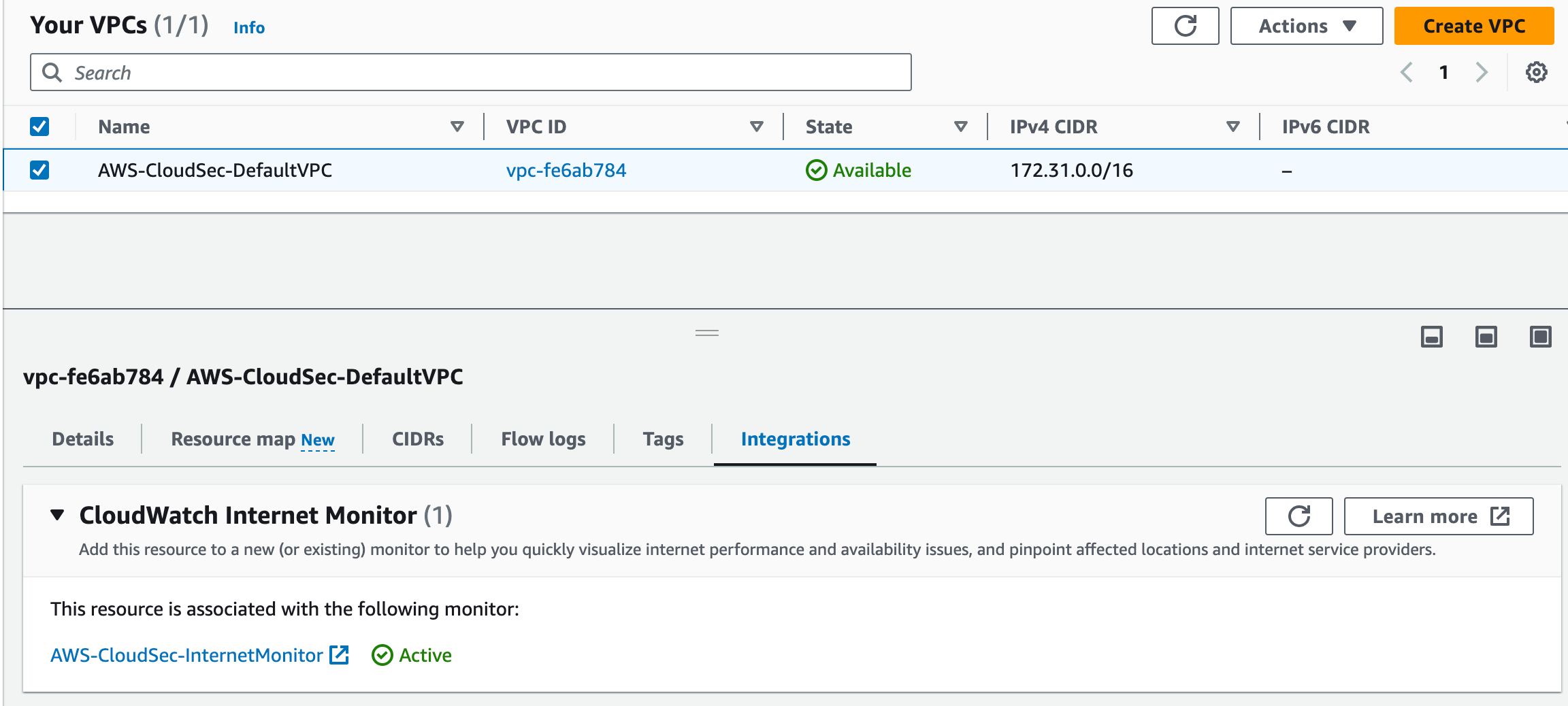
Task: Click the Active status check icon
Action: click(x=382, y=655)
